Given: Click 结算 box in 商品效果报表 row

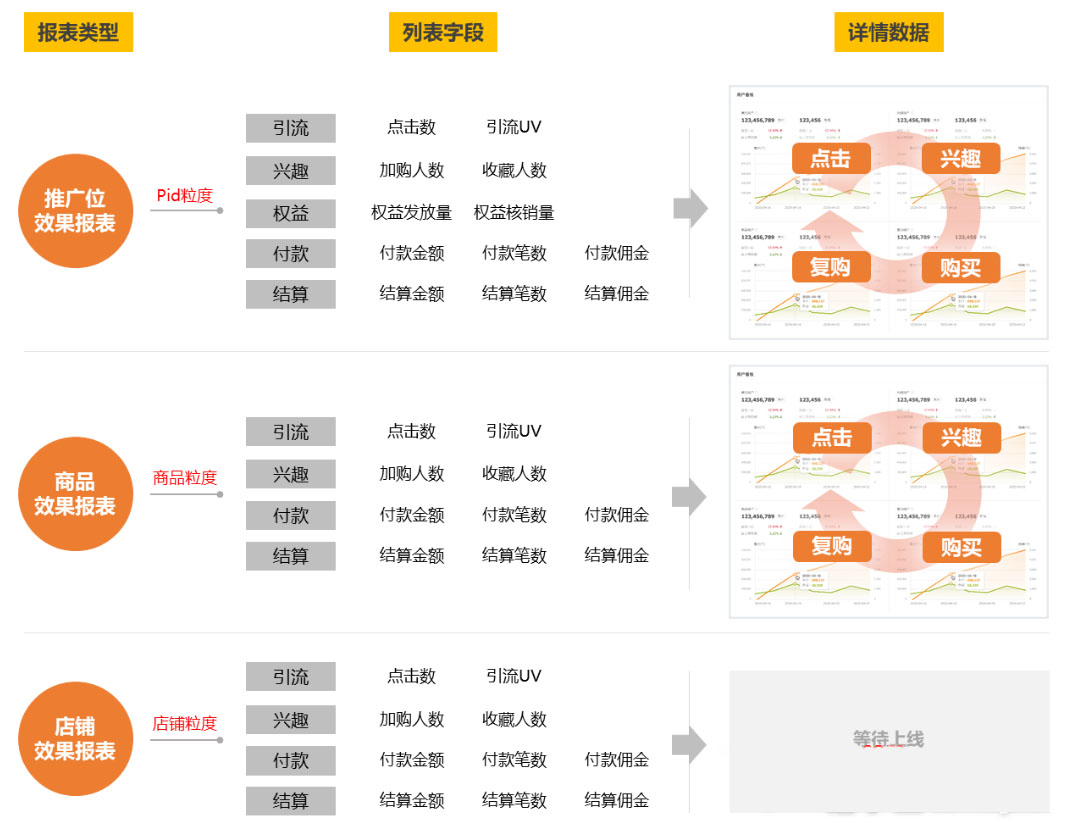Looking at the screenshot, I should pos(291,556).
